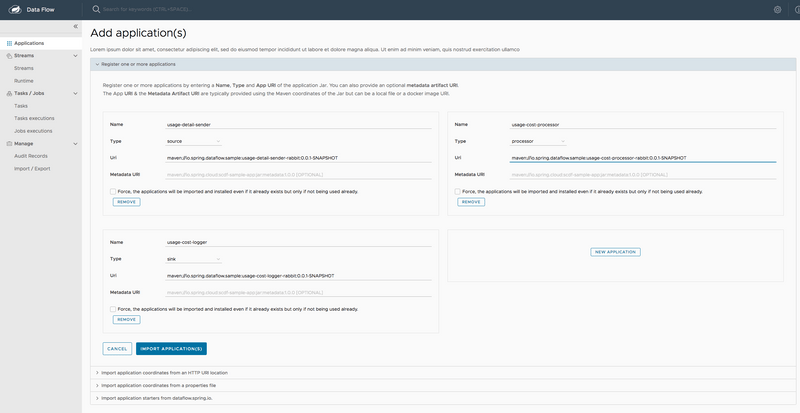800x413 pixels.
Task: Click the New Application button
Action: [x=615, y=252]
